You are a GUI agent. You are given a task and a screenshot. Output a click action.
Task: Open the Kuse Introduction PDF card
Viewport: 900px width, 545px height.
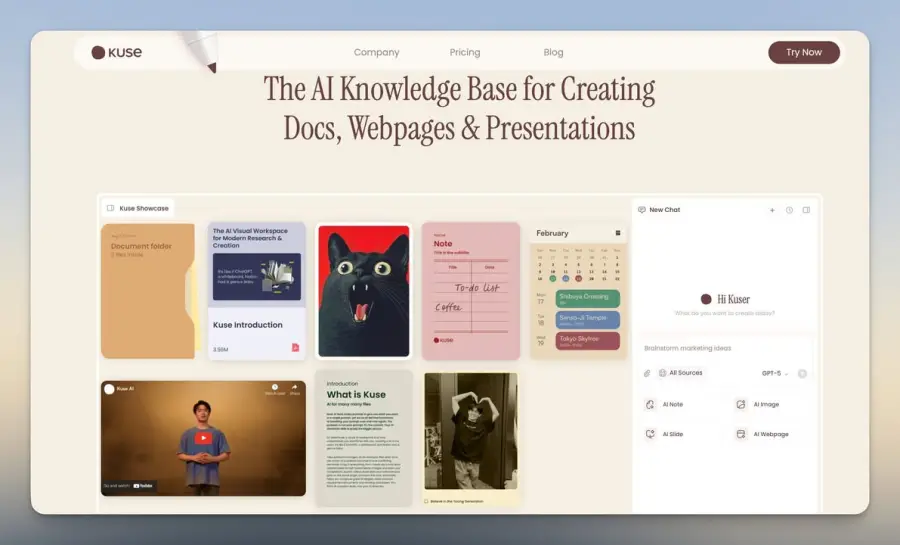click(257, 291)
